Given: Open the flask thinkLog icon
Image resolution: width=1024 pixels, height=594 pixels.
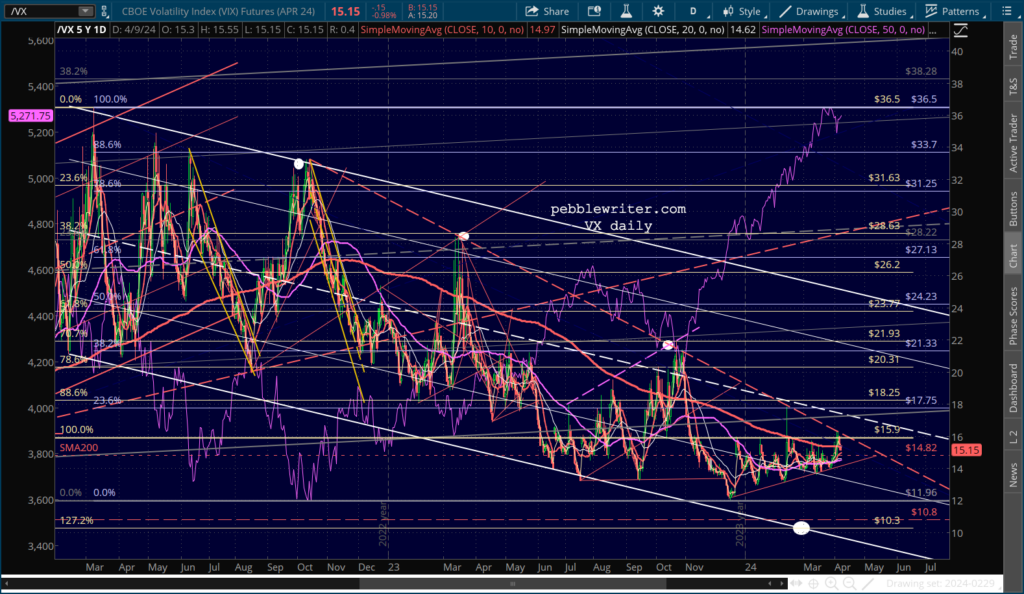Looking at the screenshot, I should click(626, 11).
